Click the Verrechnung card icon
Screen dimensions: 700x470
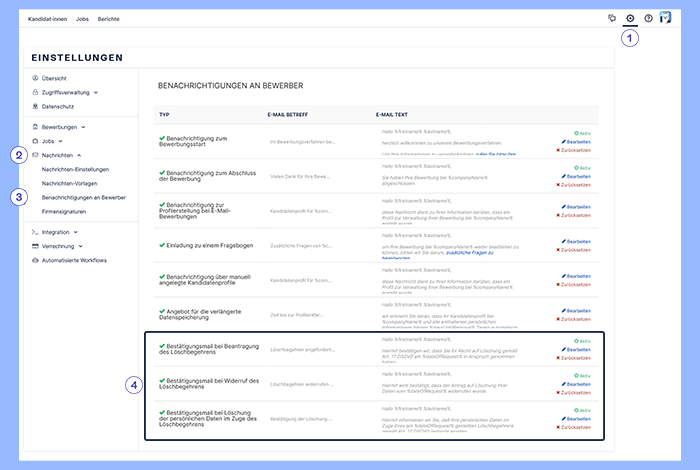[x=35, y=246]
